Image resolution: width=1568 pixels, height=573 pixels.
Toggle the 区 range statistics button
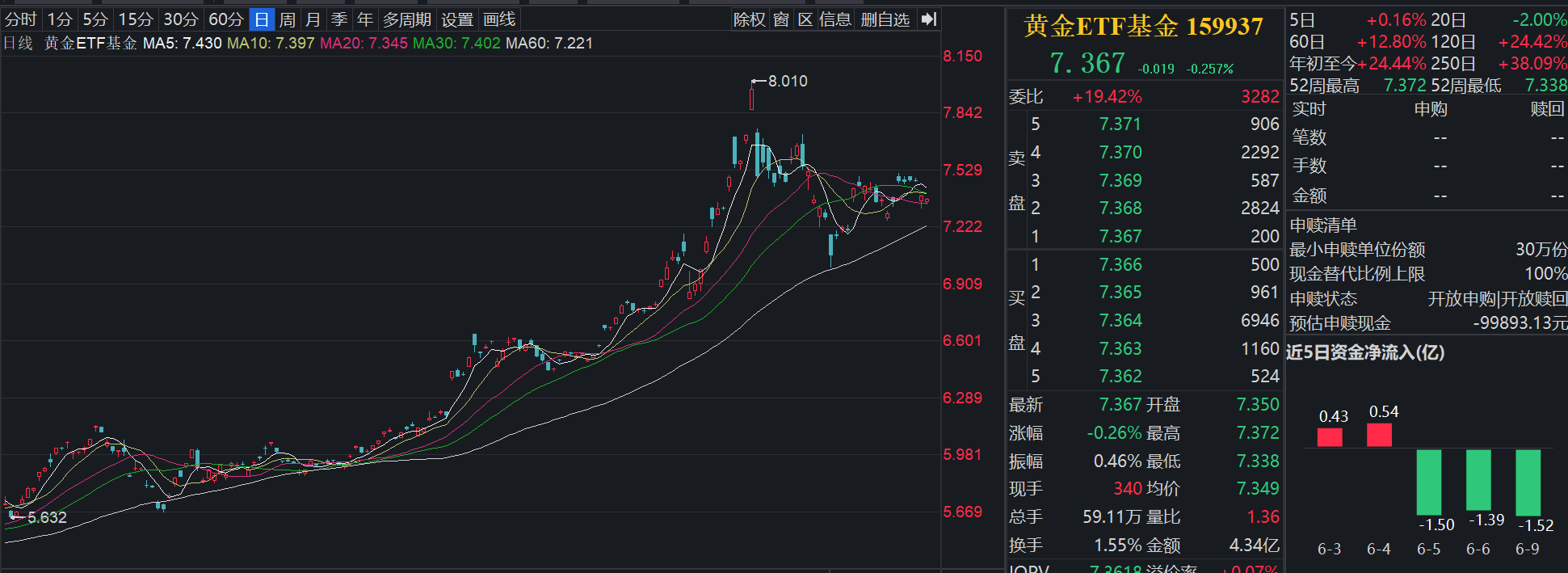(x=805, y=19)
